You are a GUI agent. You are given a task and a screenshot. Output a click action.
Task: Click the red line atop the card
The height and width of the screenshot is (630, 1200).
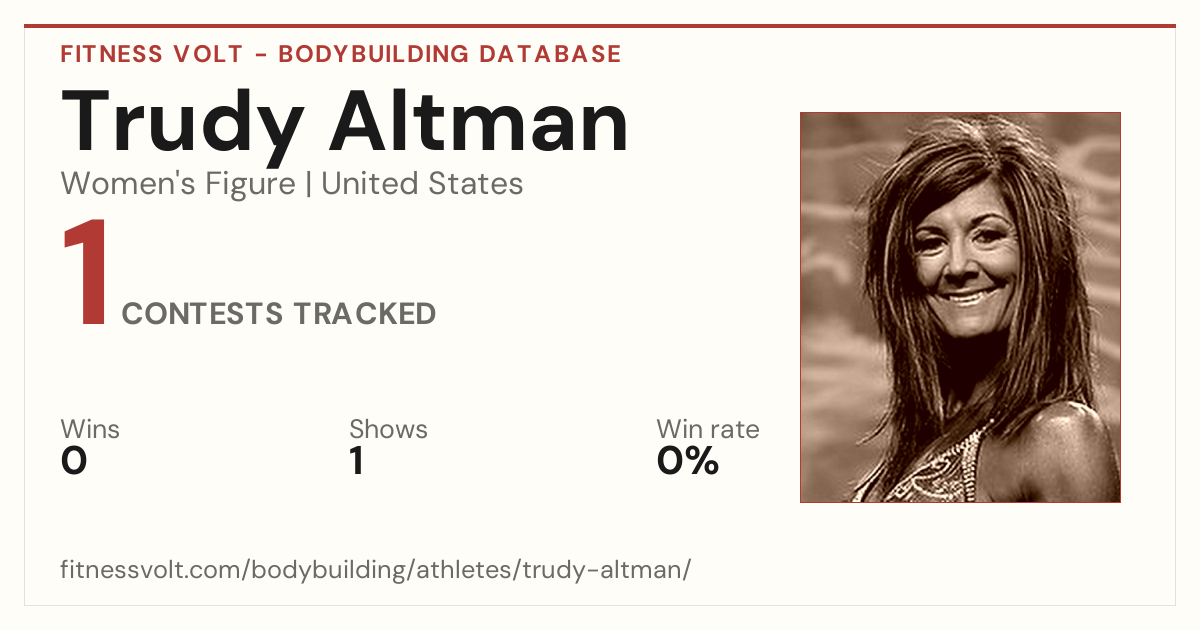pyautogui.click(x=600, y=26)
